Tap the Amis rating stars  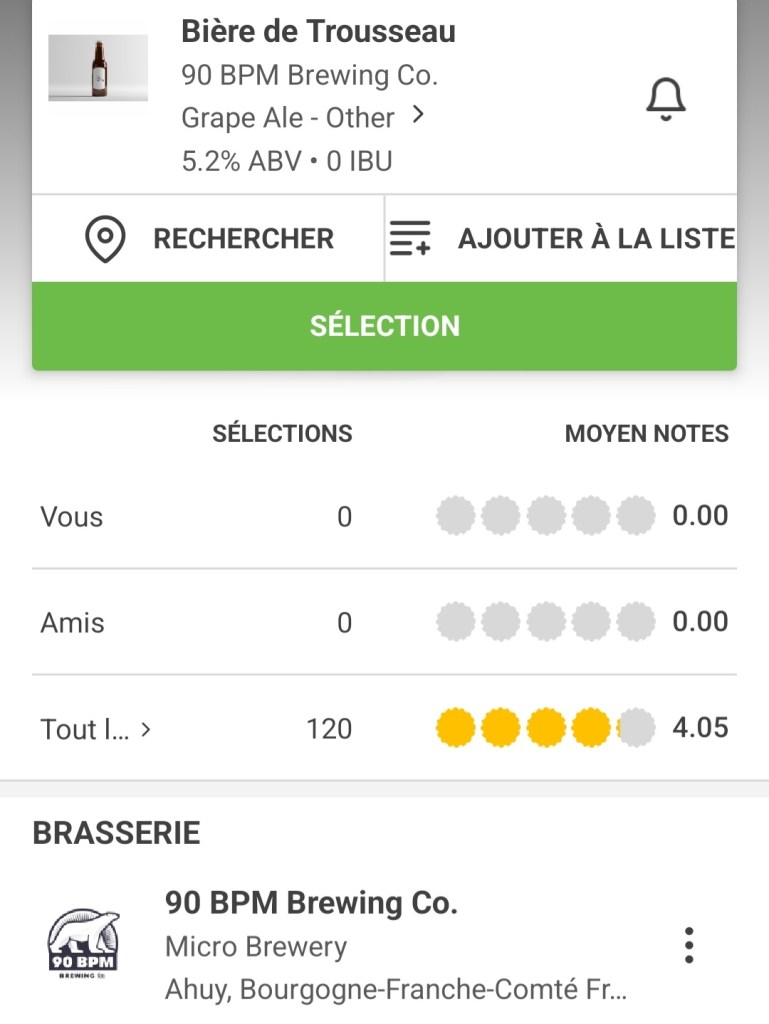(545, 622)
